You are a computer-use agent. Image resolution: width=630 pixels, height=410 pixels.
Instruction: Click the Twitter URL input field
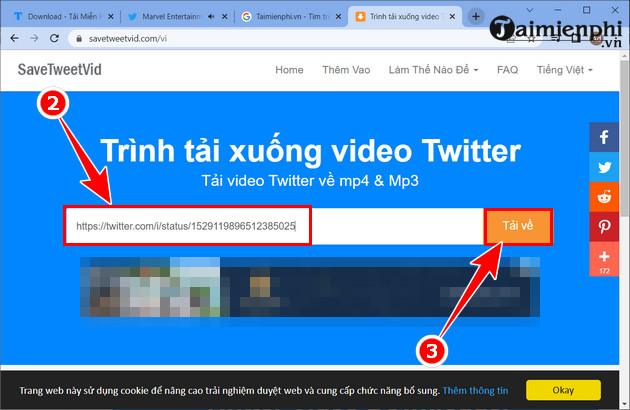[x=274, y=226]
